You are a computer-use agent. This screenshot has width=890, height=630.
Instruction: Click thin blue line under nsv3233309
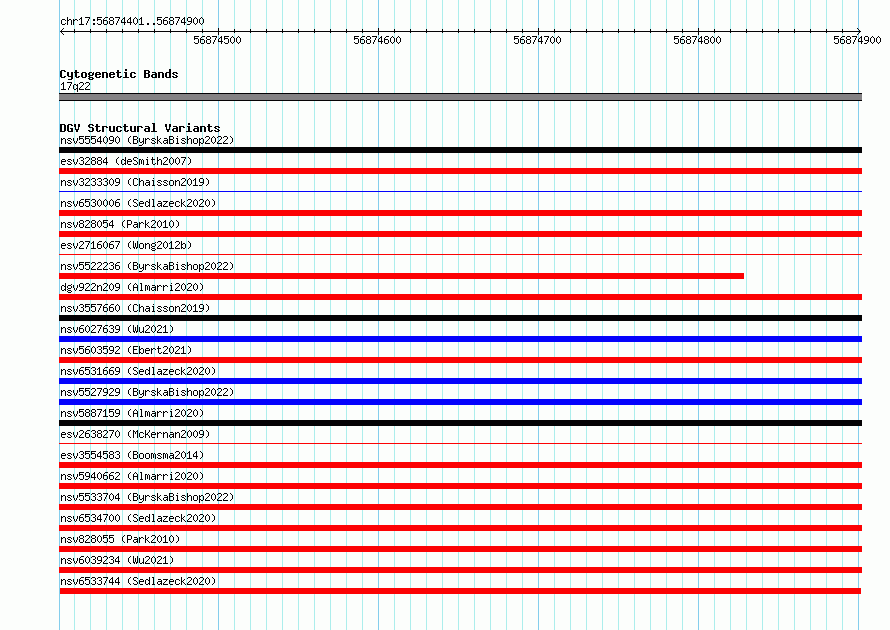click(x=460, y=192)
